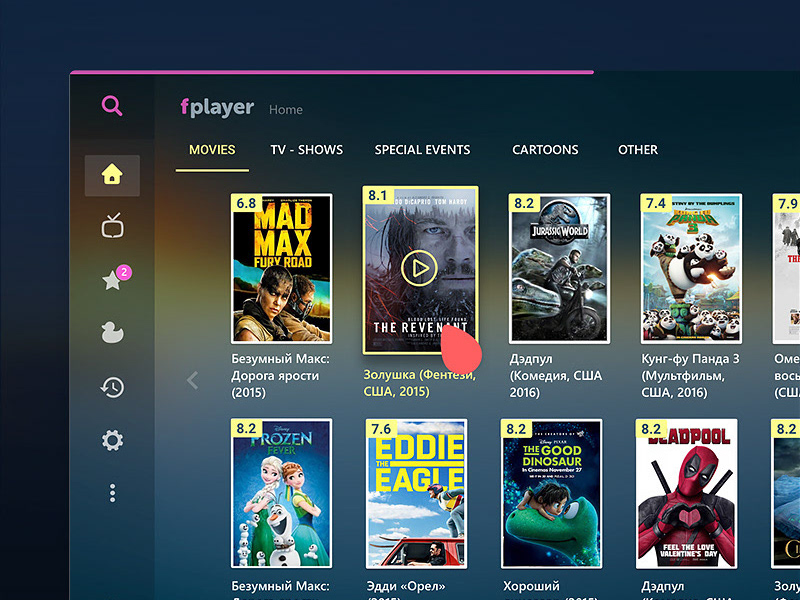Open Mad Max Fury Road poster
800x600 pixels.
coord(282,268)
